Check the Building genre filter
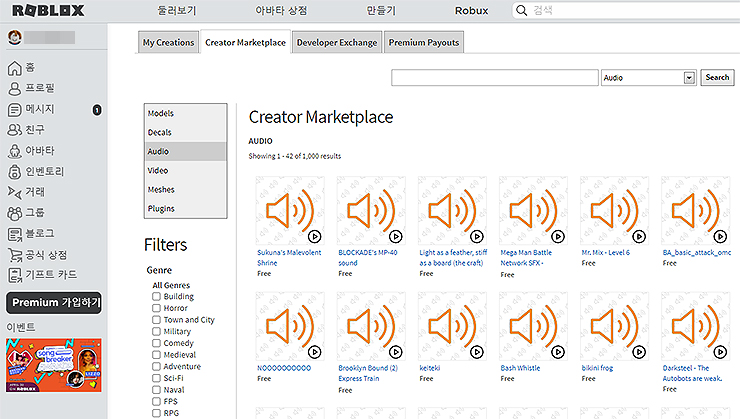 156,296
